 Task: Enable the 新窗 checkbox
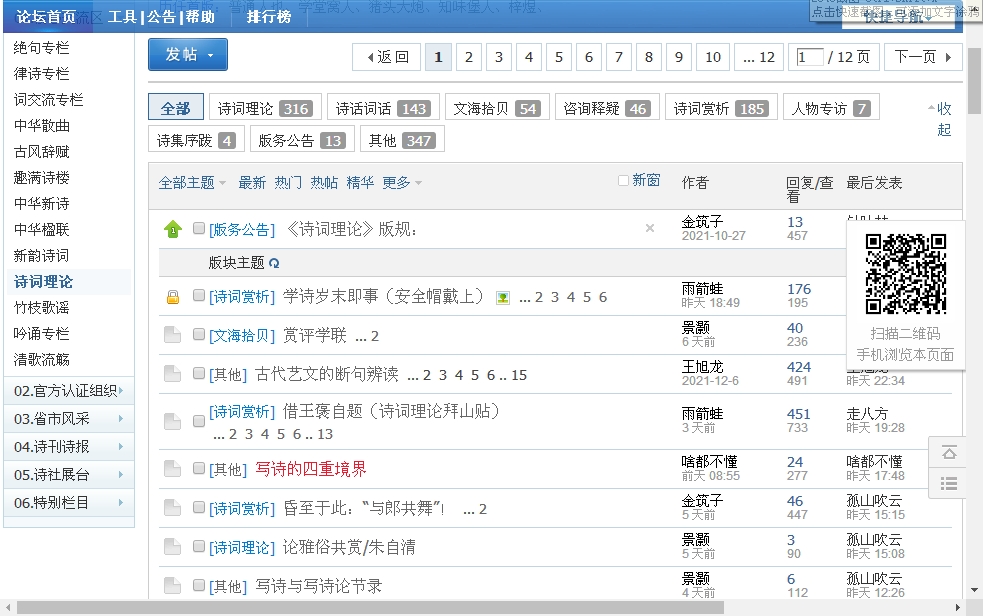[x=623, y=180]
